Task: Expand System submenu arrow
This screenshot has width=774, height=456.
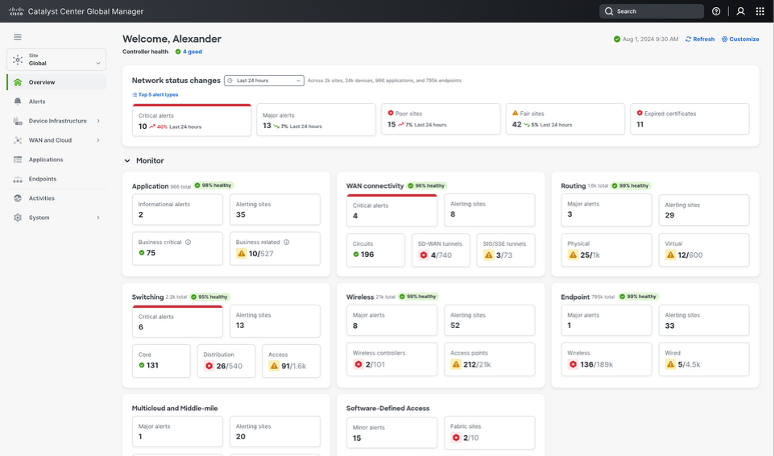Action: (x=98, y=218)
